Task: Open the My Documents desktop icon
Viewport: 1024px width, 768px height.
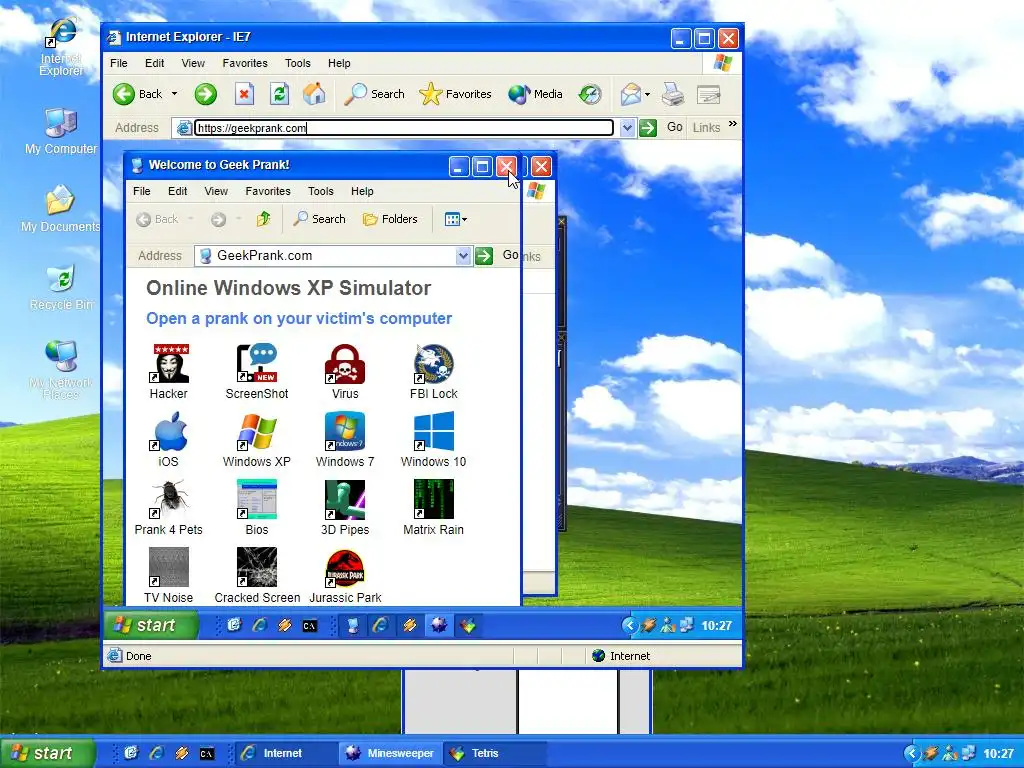Action: (61, 208)
